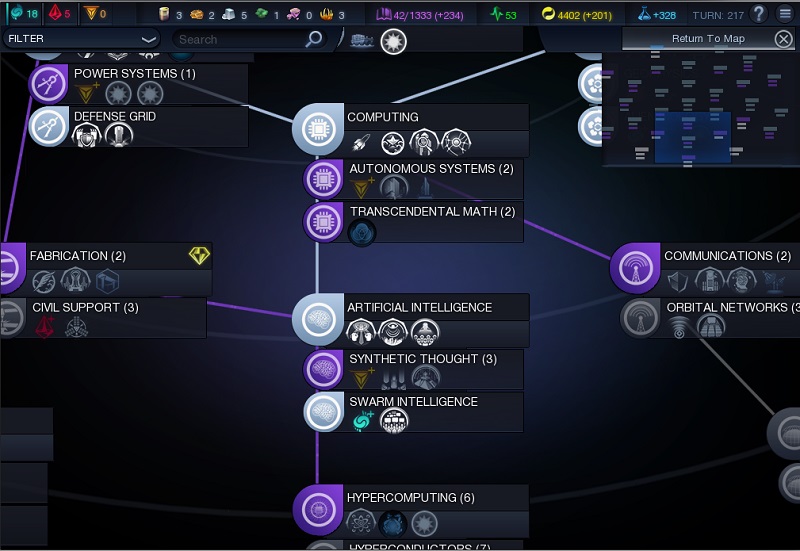Click HYPERCOMPUTING (6) label
The image size is (800, 551).
pos(411,497)
